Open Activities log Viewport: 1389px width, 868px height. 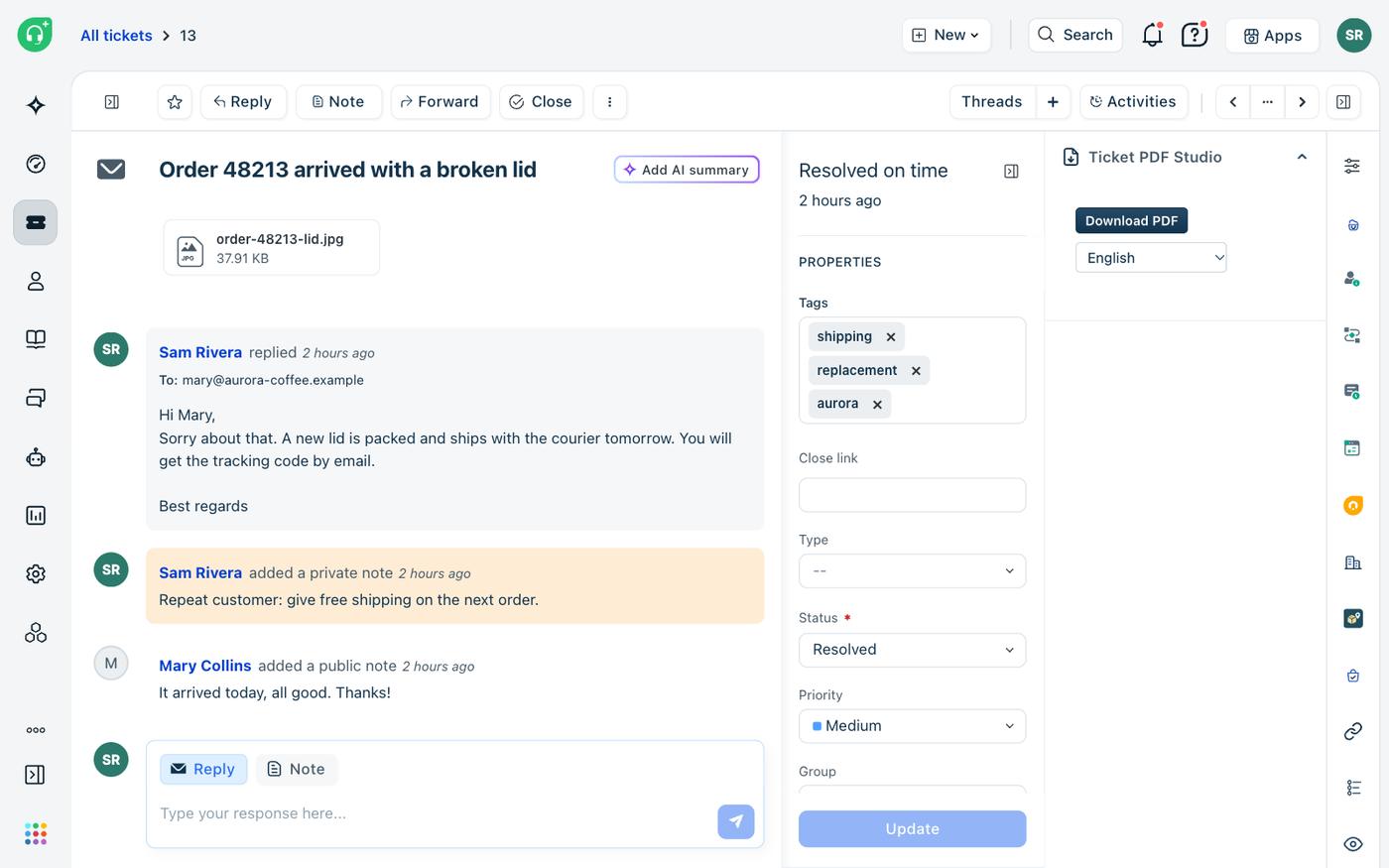[1134, 102]
